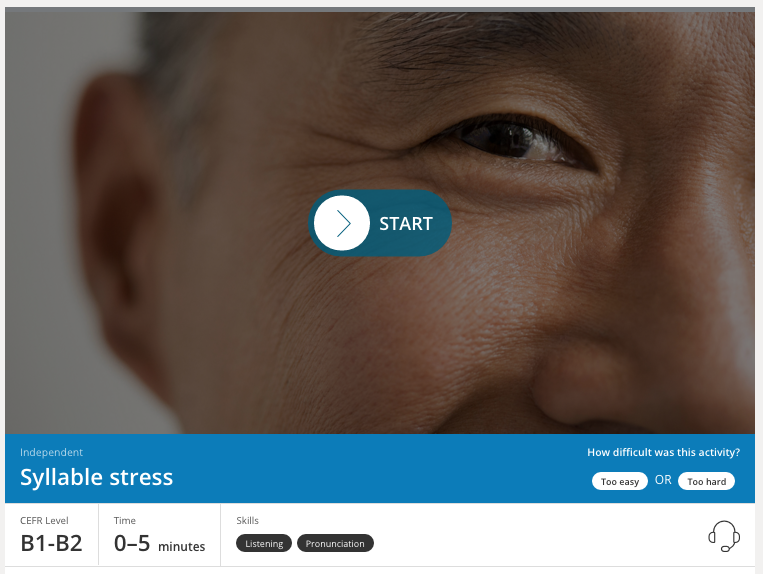Rate the activity as Too easy
763x574 pixels.
pos(619,481)
